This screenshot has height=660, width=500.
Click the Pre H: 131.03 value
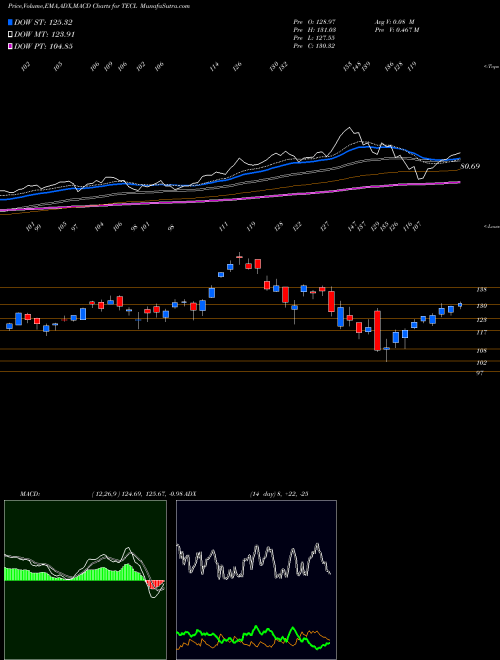pyautogui.click(x=314, y=30)
